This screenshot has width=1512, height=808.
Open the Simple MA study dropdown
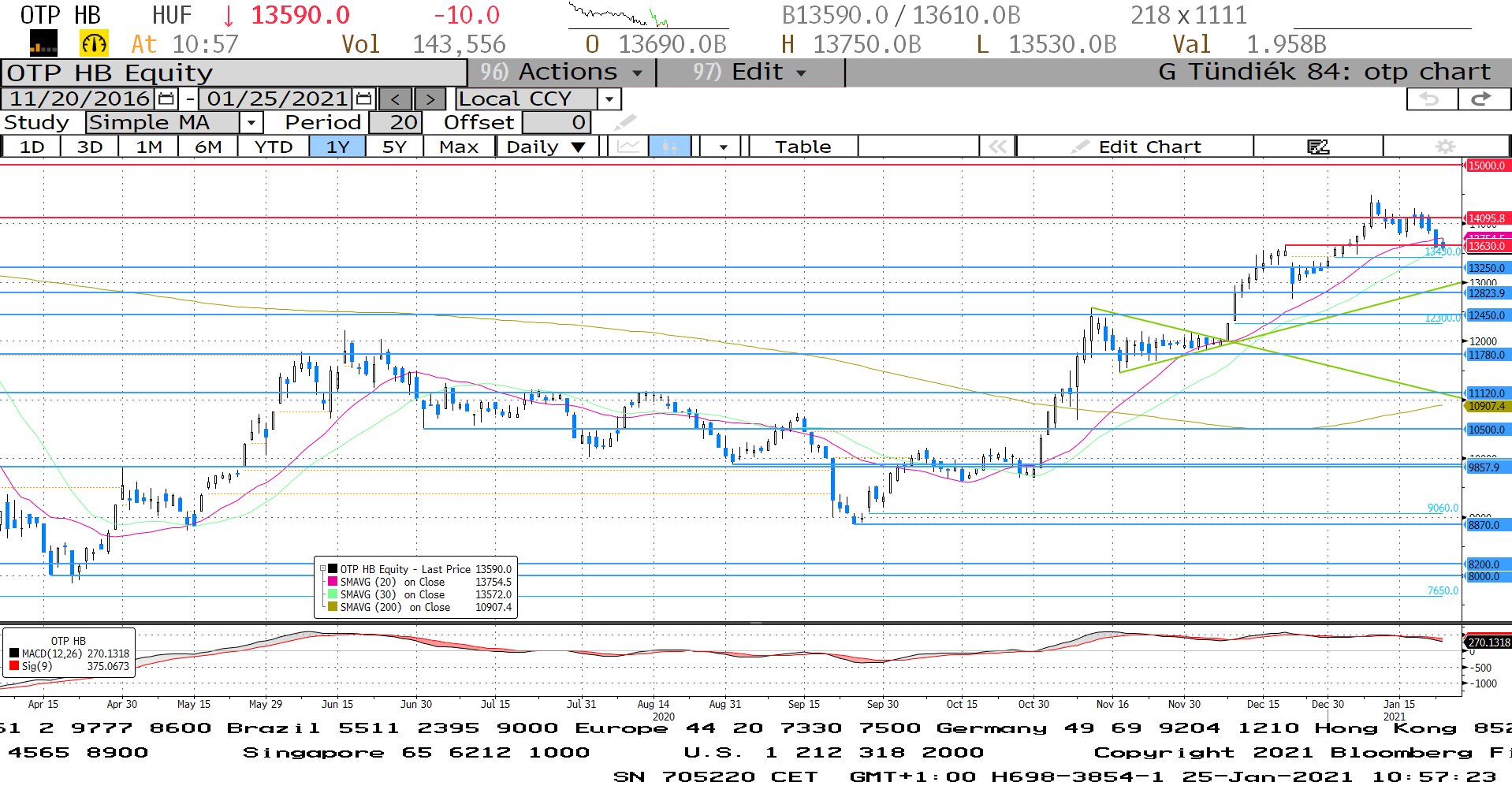click(251, 122)
